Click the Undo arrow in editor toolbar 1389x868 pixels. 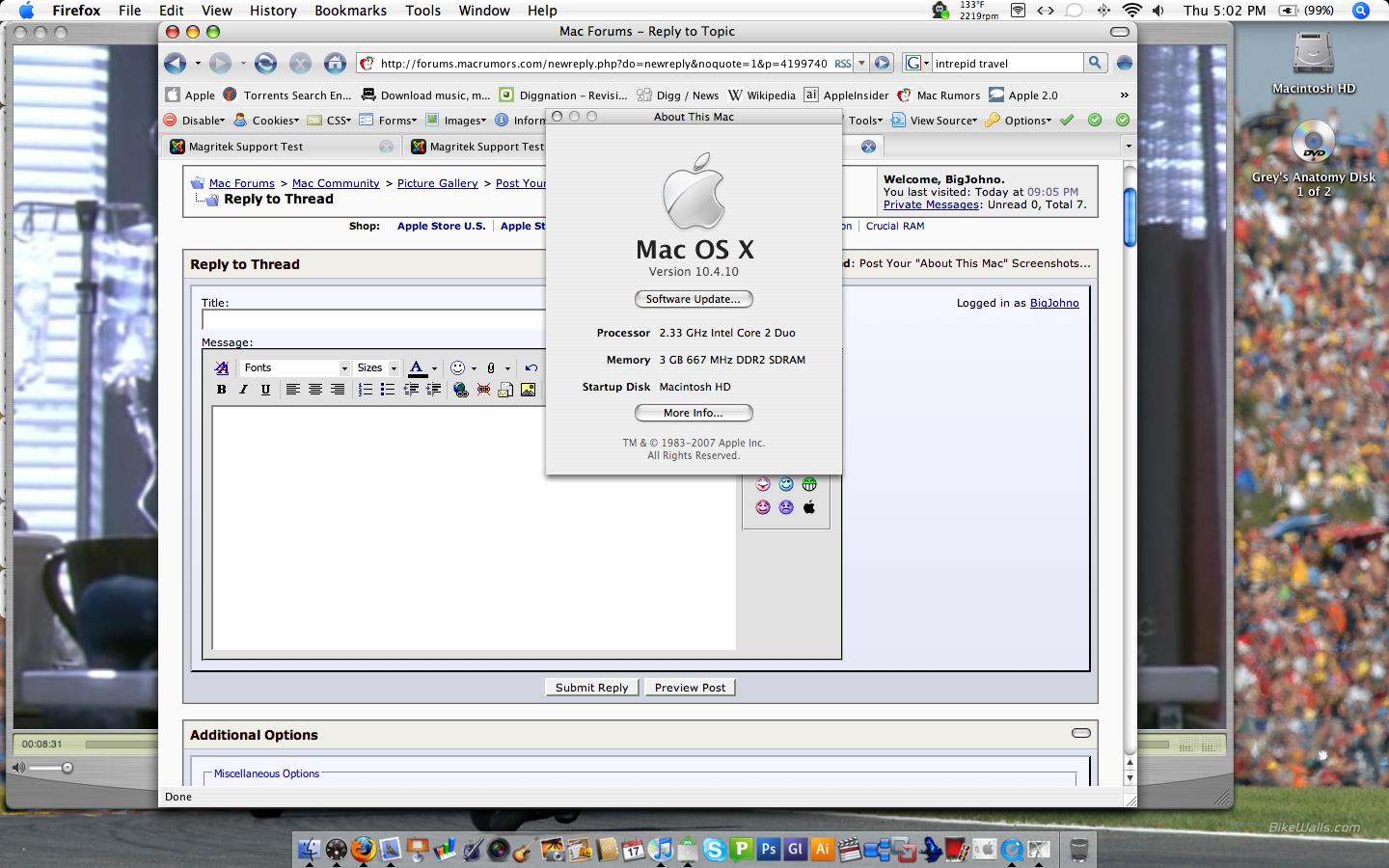(x=531, y=367)
